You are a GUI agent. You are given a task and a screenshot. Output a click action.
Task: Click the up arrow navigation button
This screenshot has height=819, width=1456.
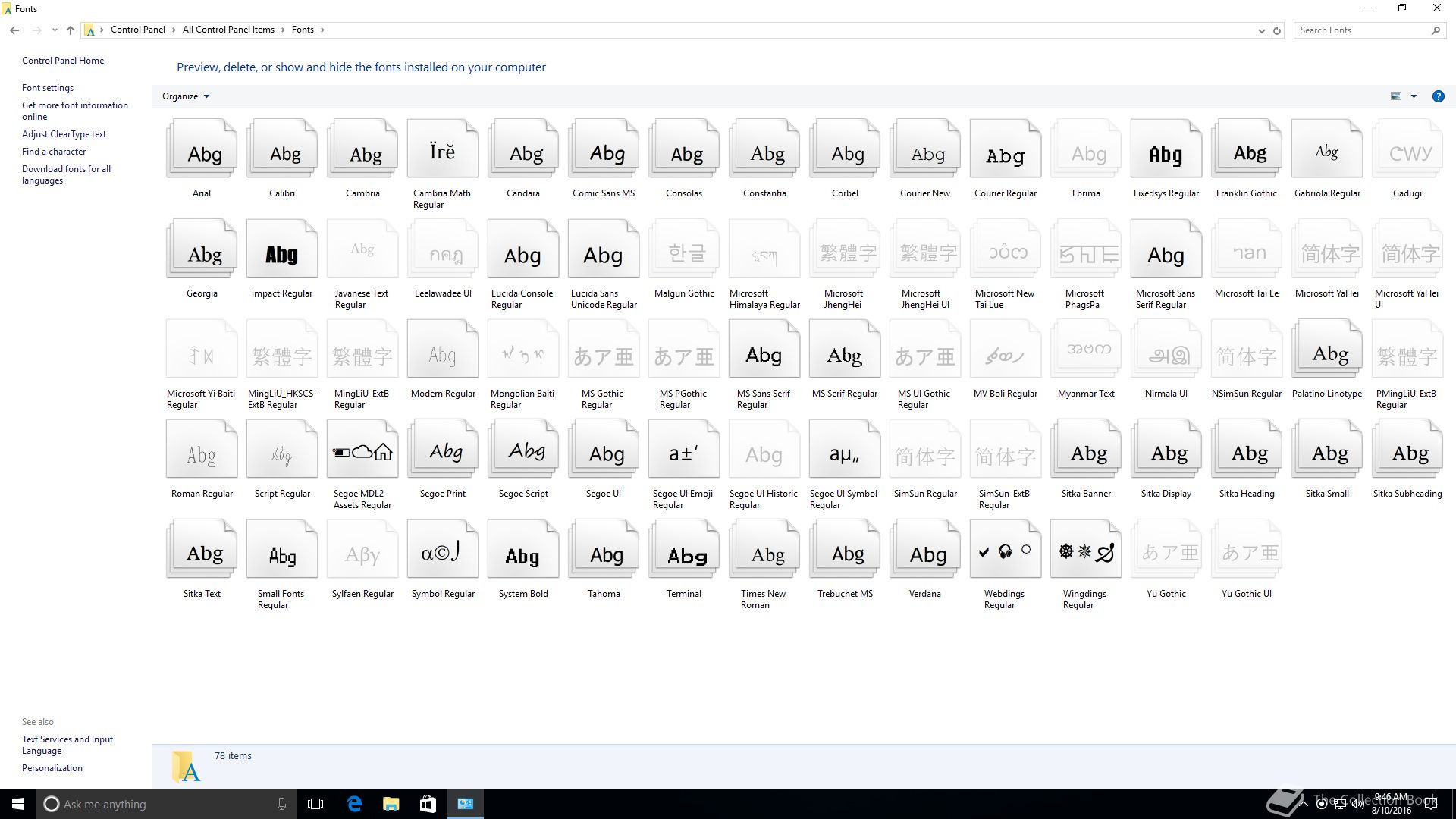click(x=71, y=30)
